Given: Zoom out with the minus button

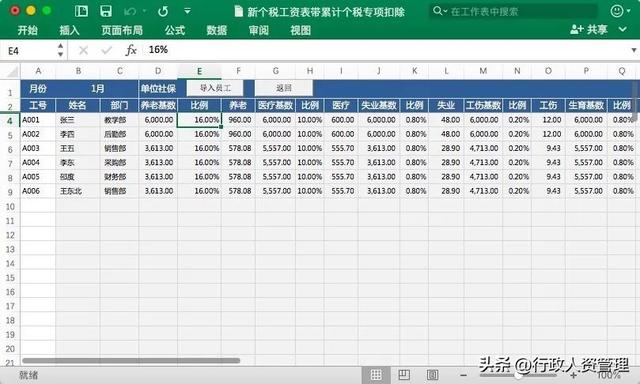Looking at the screenshot, I should (463, 375).
